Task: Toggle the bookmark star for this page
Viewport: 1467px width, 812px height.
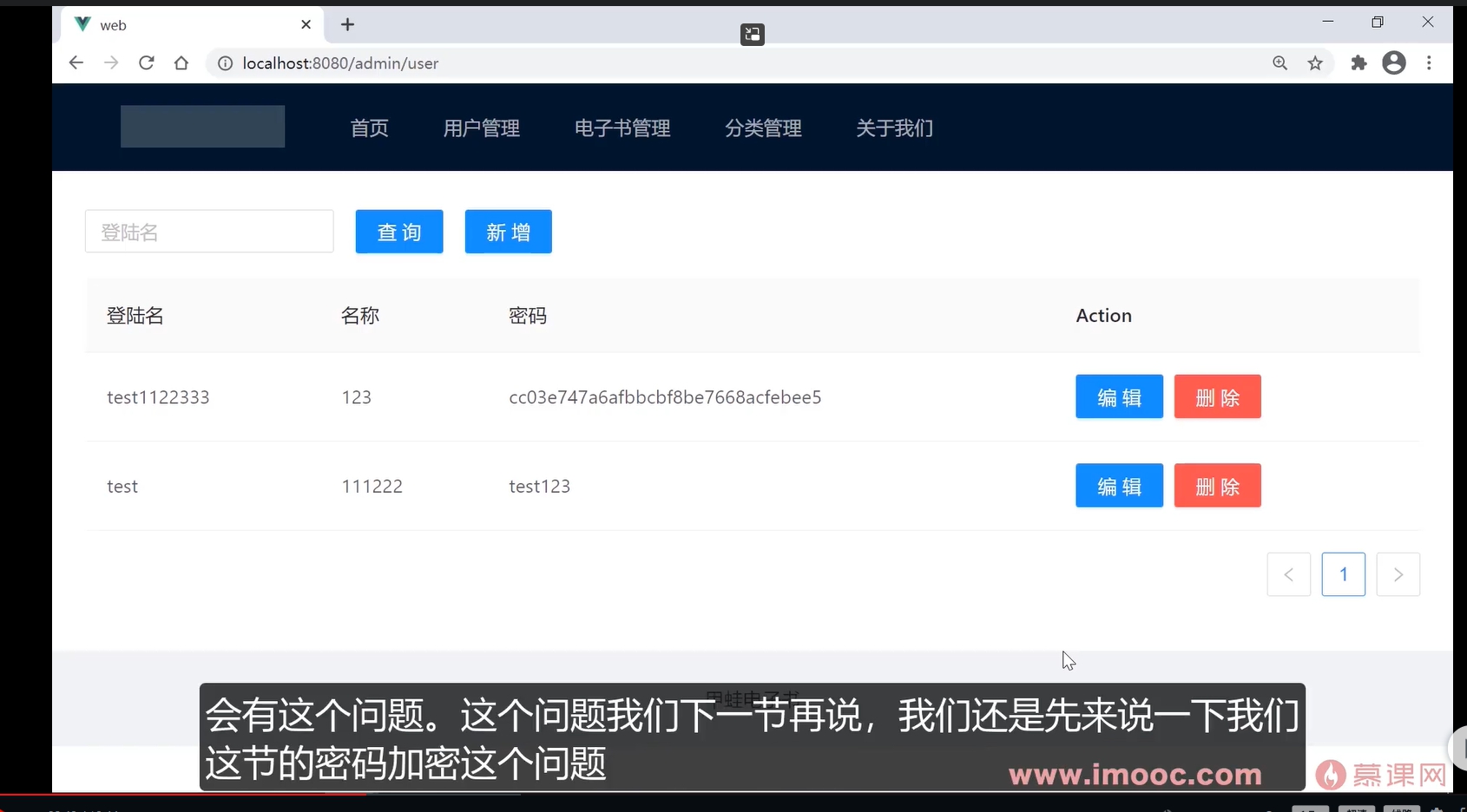Action: tap(1316, 62)
